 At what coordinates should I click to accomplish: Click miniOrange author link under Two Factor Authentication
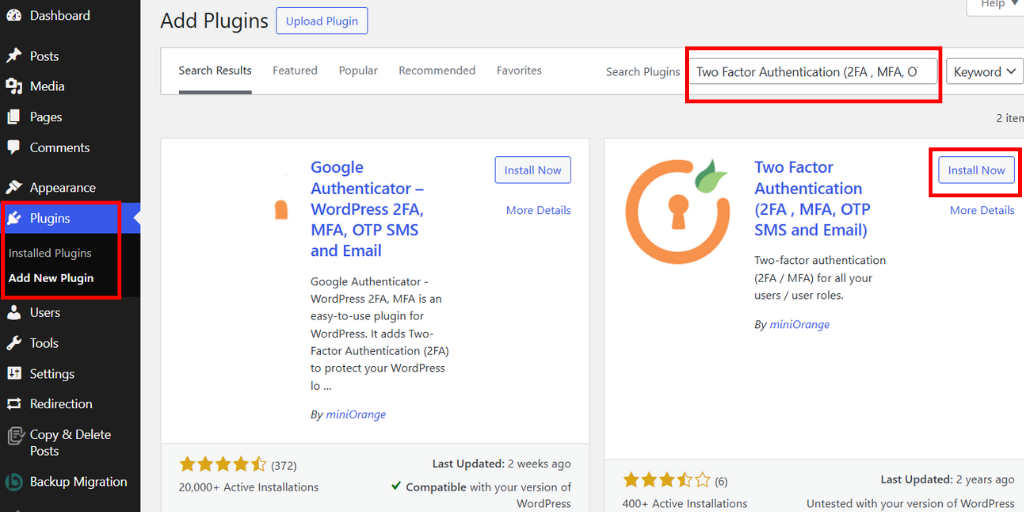click(x=799, y=325)
